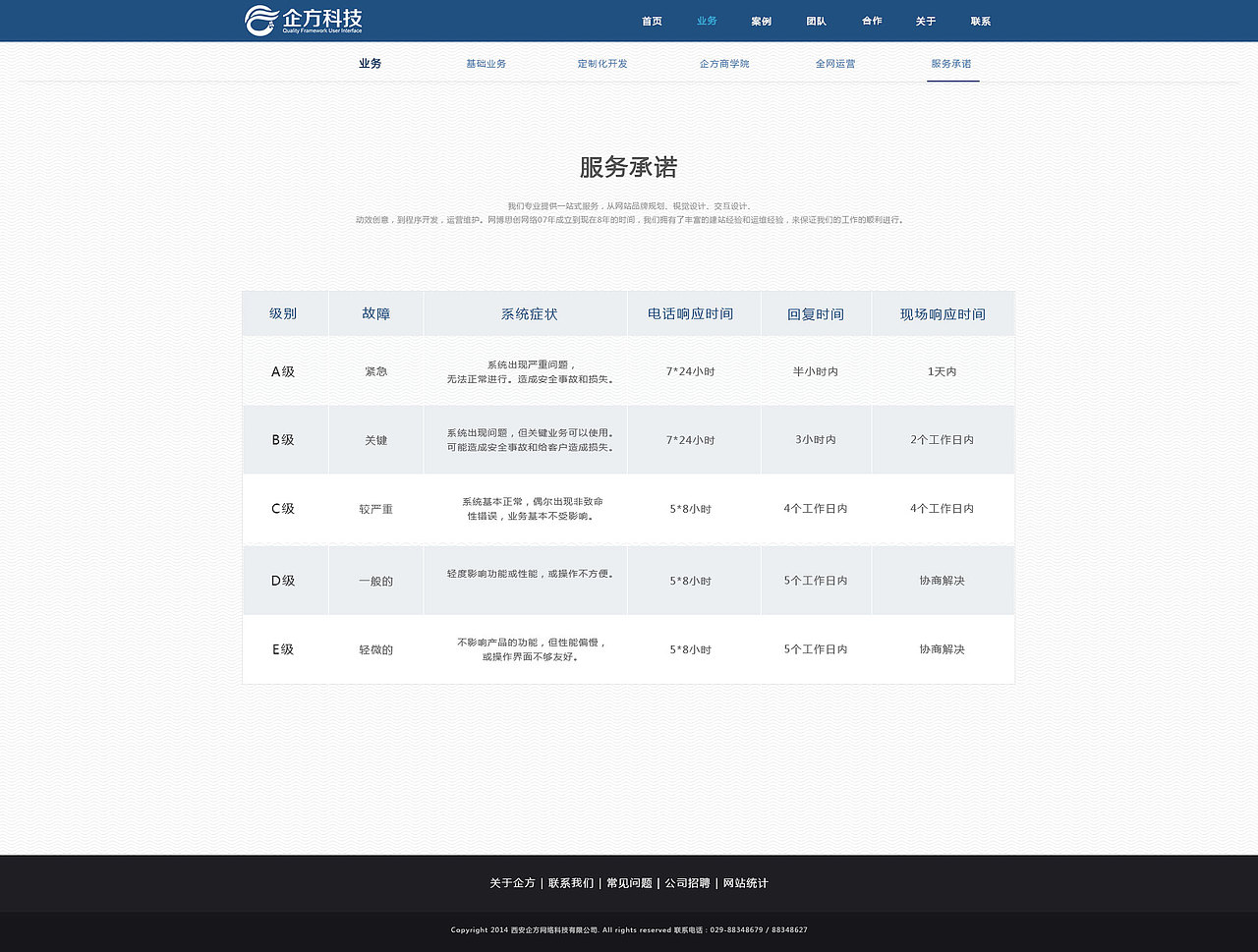This screenshot has height=952, width=1258.
Task: Go to 首页 in top navigation
Action: click(x=652, y=22)
